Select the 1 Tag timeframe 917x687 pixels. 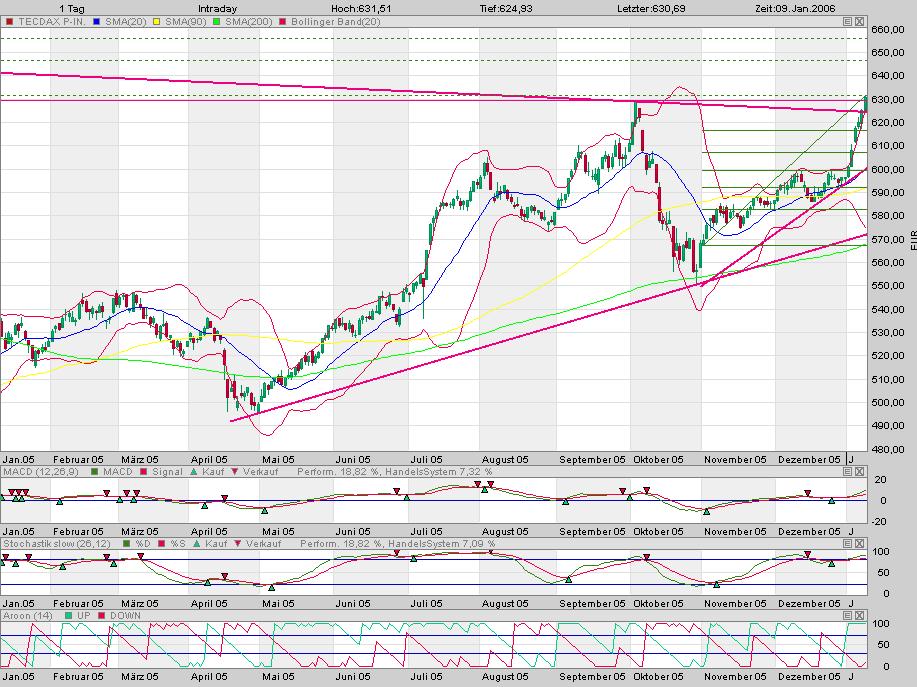pyautogui.click(x=70, y=6)
